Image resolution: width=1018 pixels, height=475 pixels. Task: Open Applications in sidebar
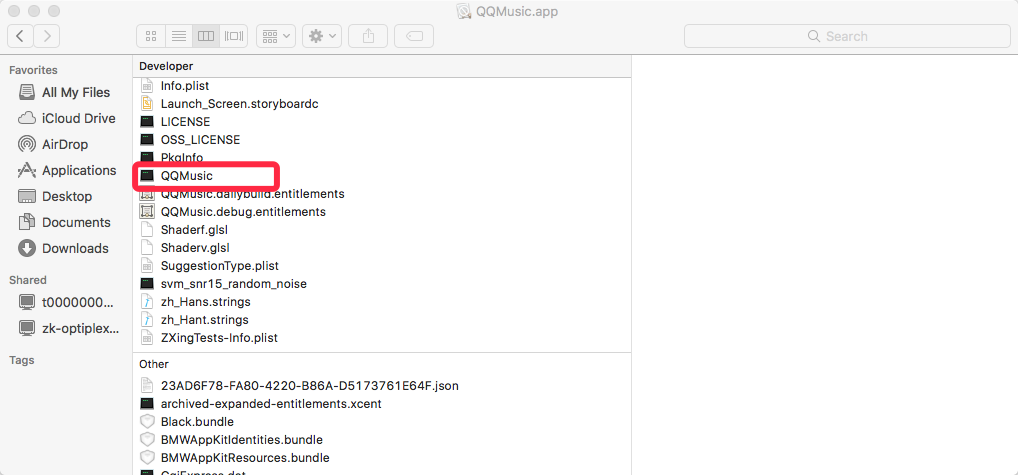pyautogui.click(x=78, y=170)
